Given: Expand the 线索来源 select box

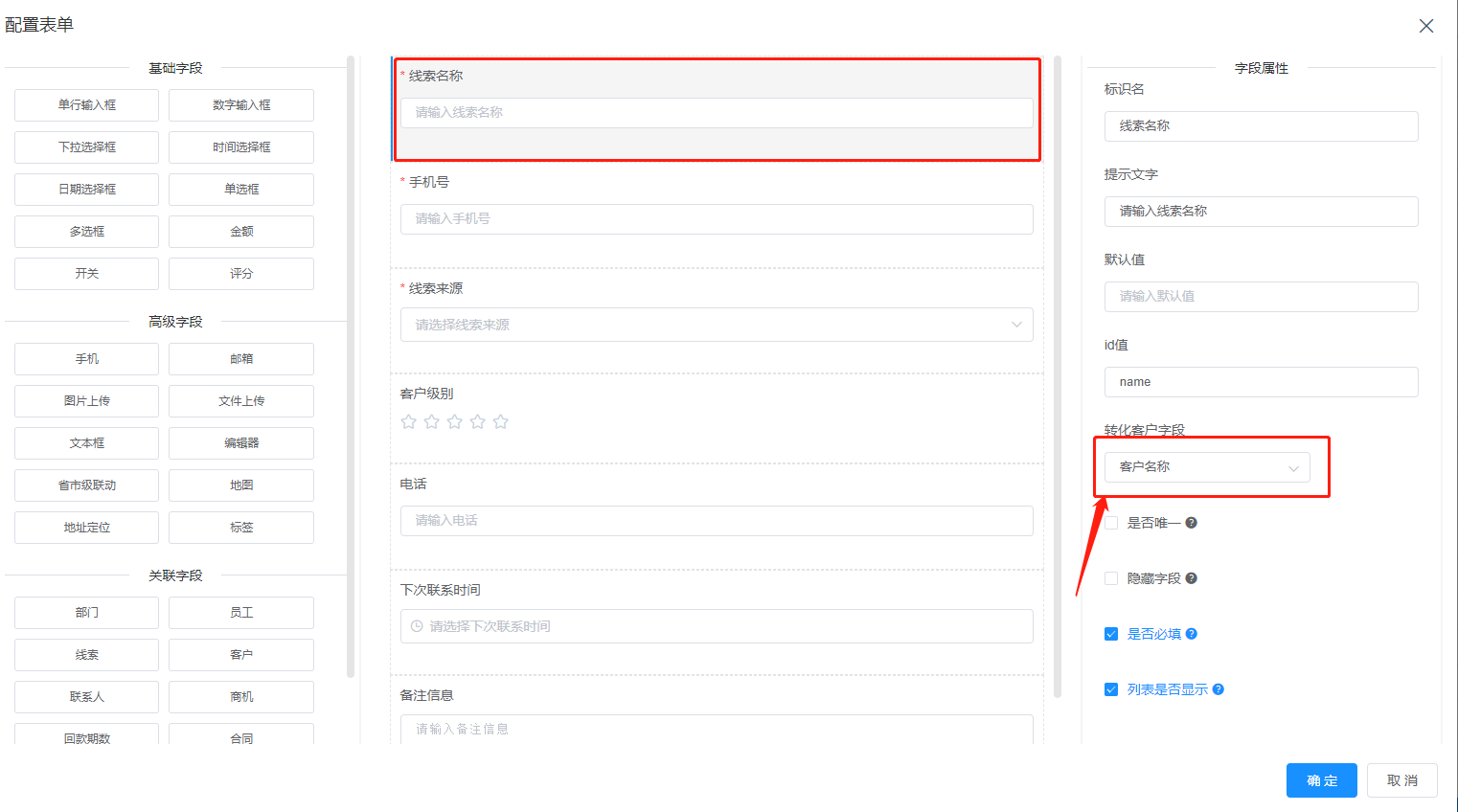Looking at the screenshot, I should [717, 325].
